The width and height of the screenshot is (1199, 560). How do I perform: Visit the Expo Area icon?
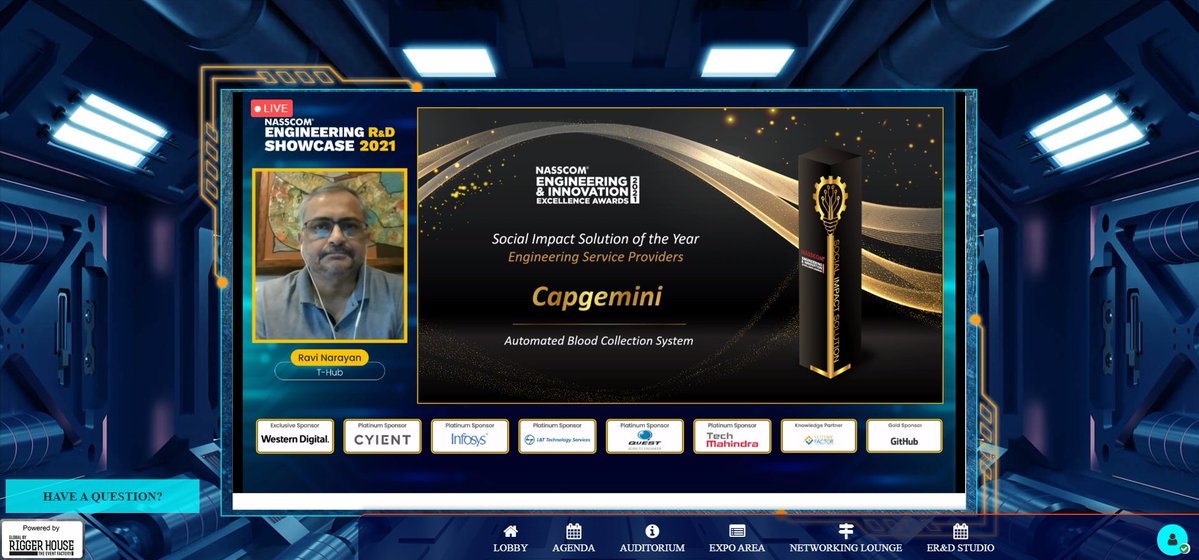[x=737, y=531]
